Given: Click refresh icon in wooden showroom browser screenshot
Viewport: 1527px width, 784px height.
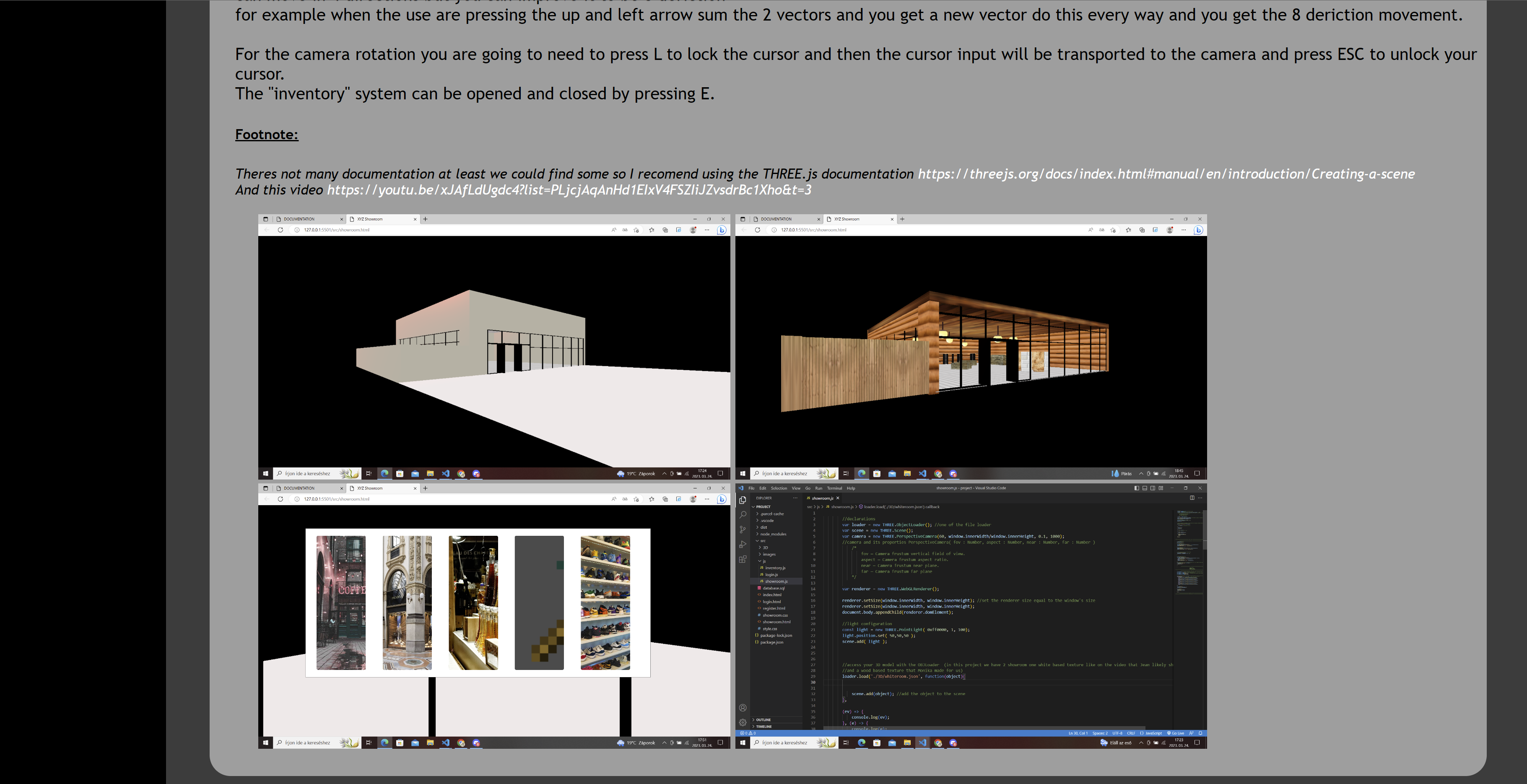Looking at the screenshot, I should pyautogui.click(x=757, y=230).
